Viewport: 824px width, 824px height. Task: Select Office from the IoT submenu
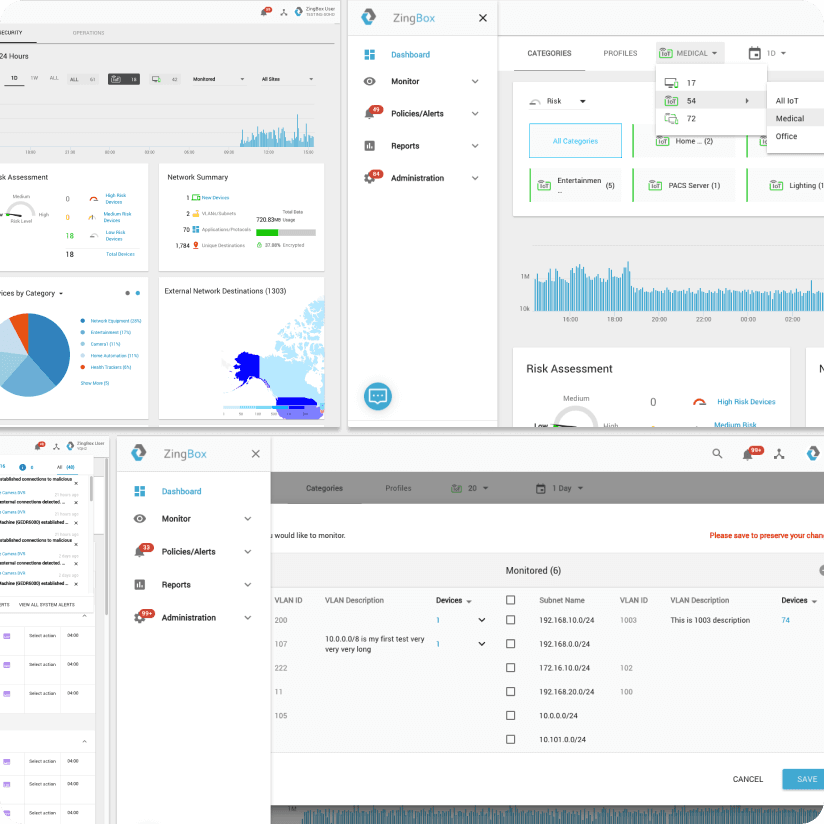coord(786,136)
